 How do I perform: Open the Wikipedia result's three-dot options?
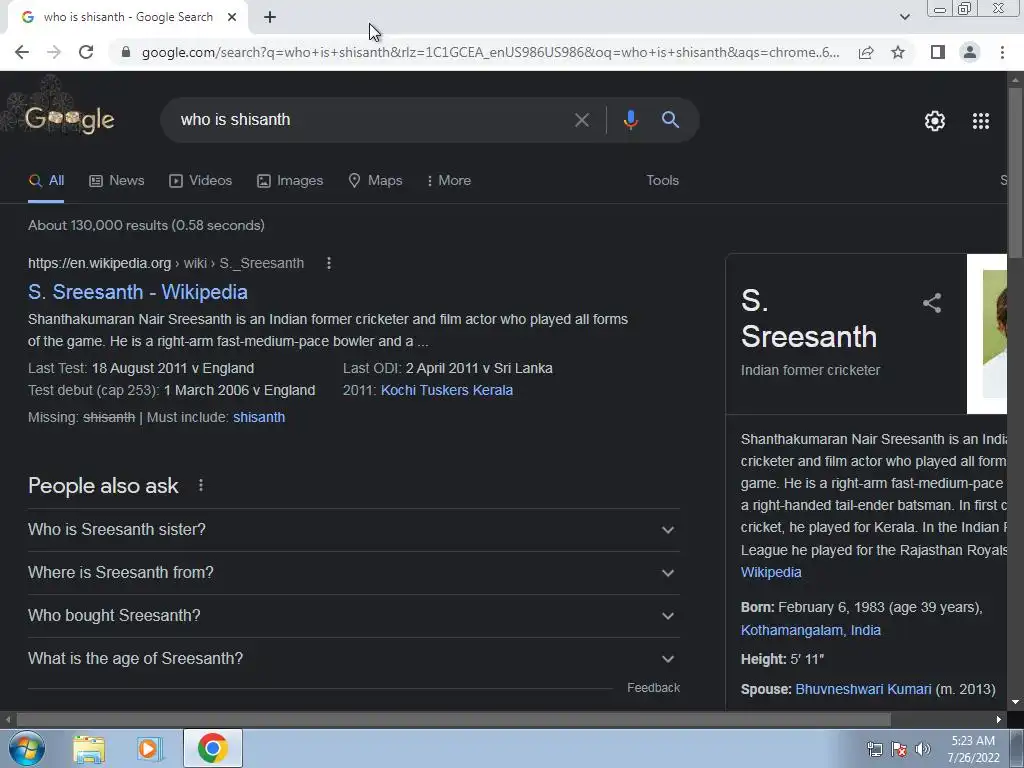point(328,263)
